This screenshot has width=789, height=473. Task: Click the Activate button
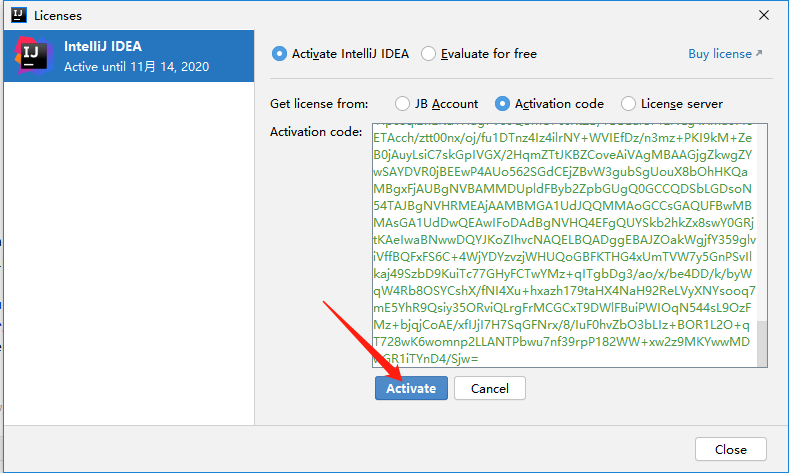(411, 388)
